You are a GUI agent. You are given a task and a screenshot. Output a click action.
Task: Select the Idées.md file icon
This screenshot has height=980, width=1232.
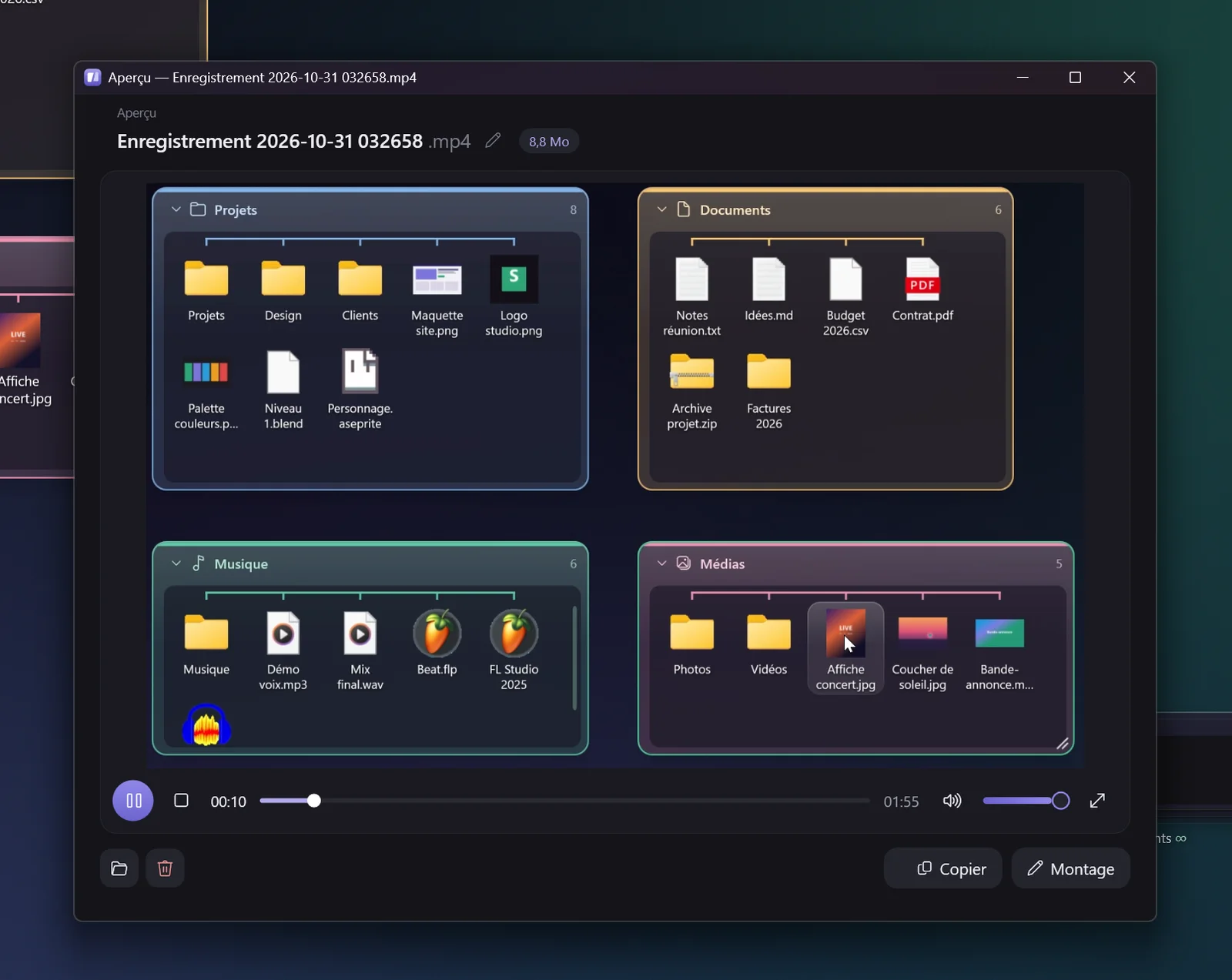[x=768, y=279]
